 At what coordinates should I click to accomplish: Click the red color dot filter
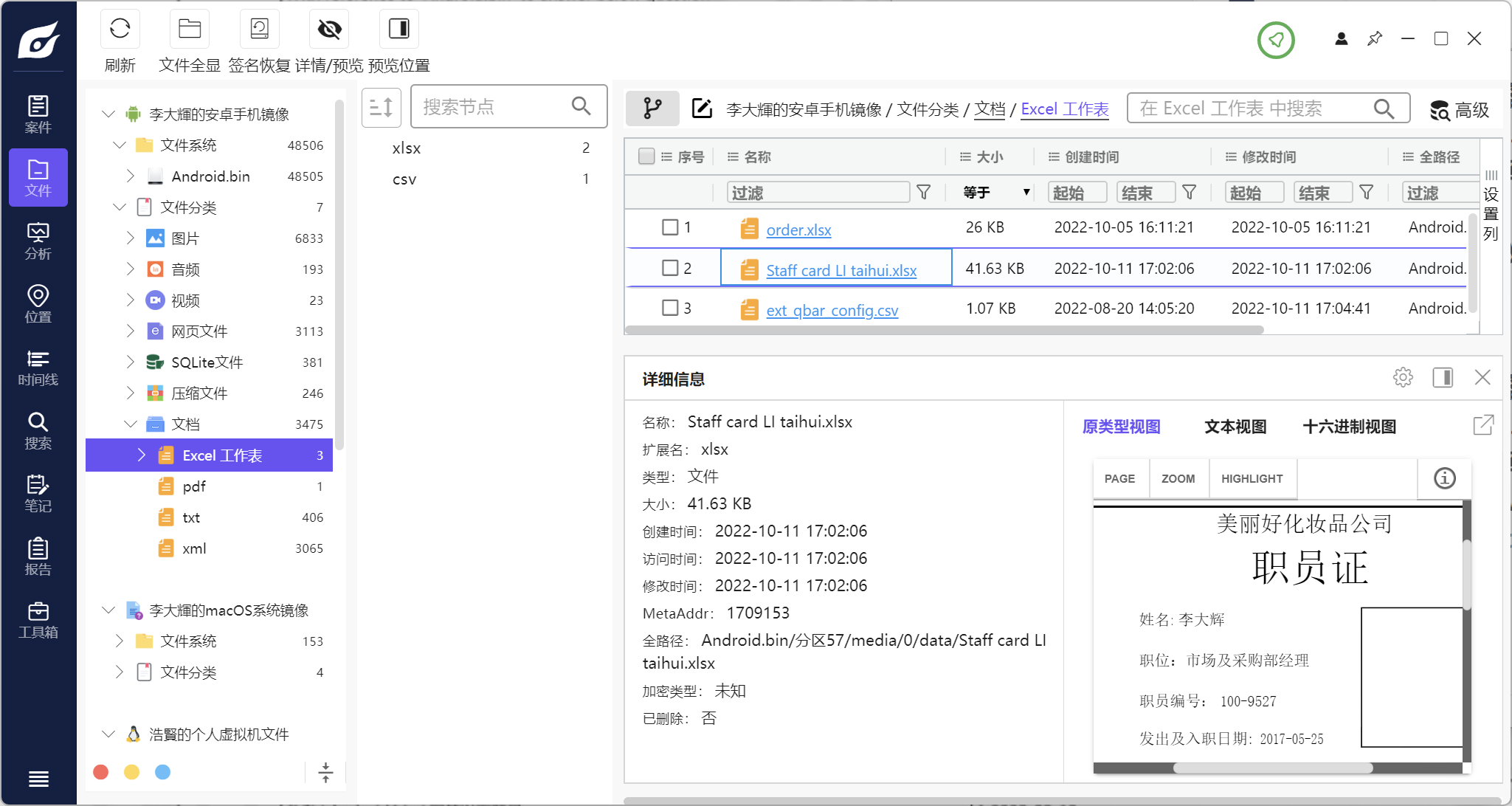101,772
